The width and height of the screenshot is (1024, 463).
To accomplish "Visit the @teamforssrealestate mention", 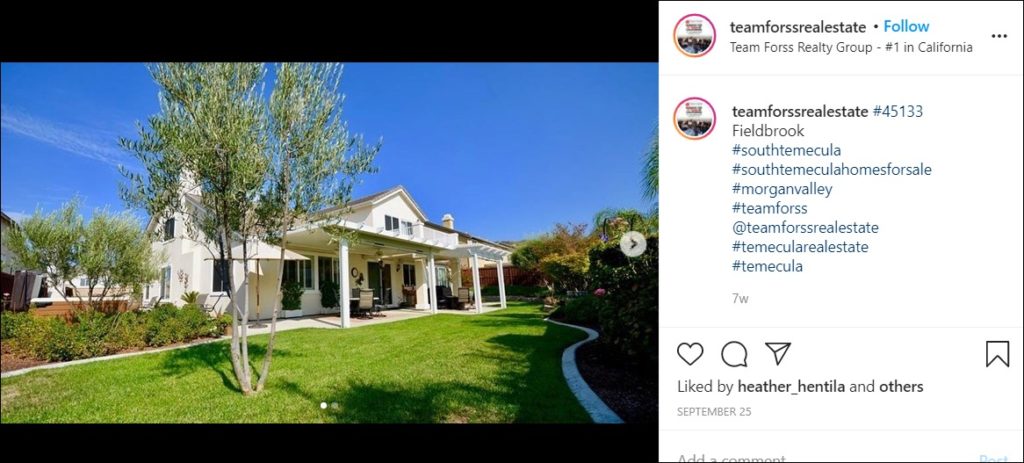I will coord(805,228).
